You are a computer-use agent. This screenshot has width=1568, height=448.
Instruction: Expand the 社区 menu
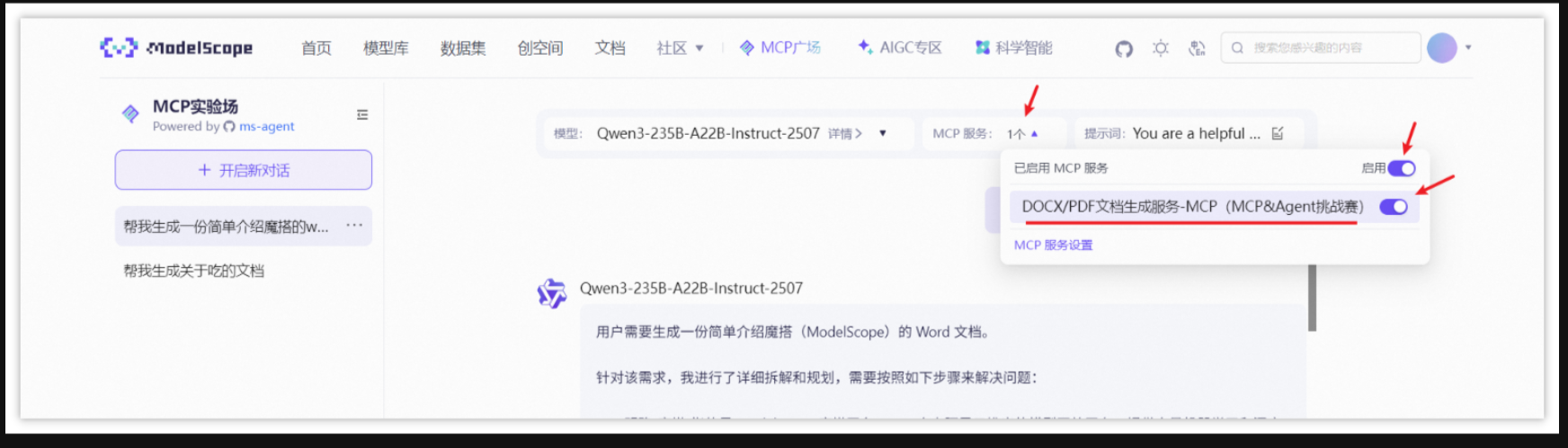point(680,48)
